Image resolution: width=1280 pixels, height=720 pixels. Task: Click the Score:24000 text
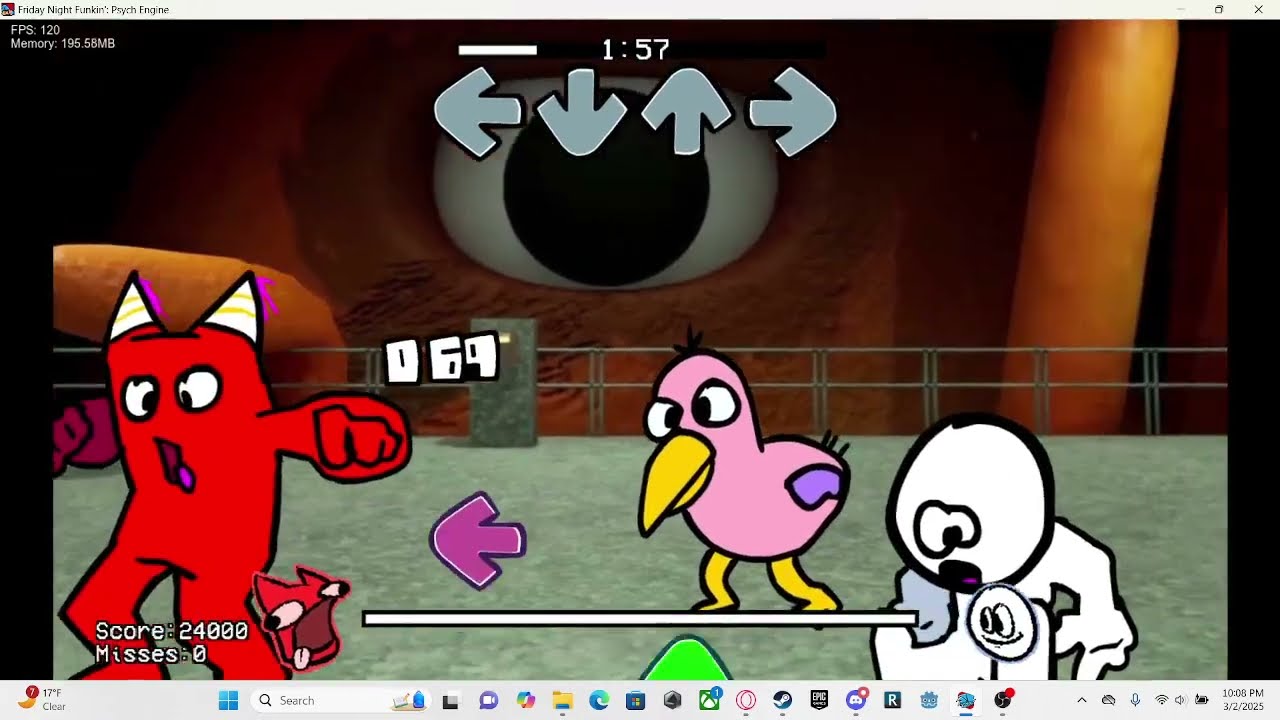click(x=172, y=631)
